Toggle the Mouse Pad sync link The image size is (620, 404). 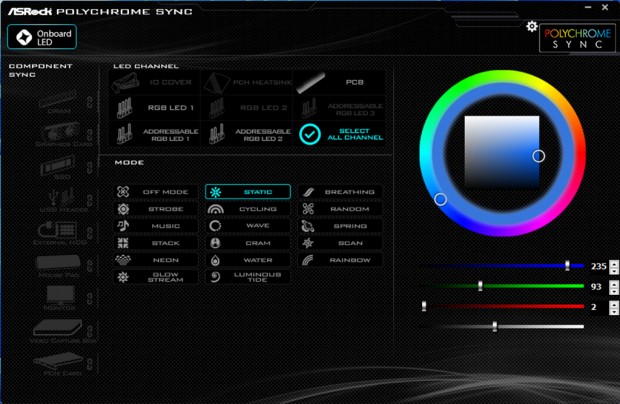[x=90, y=266]
